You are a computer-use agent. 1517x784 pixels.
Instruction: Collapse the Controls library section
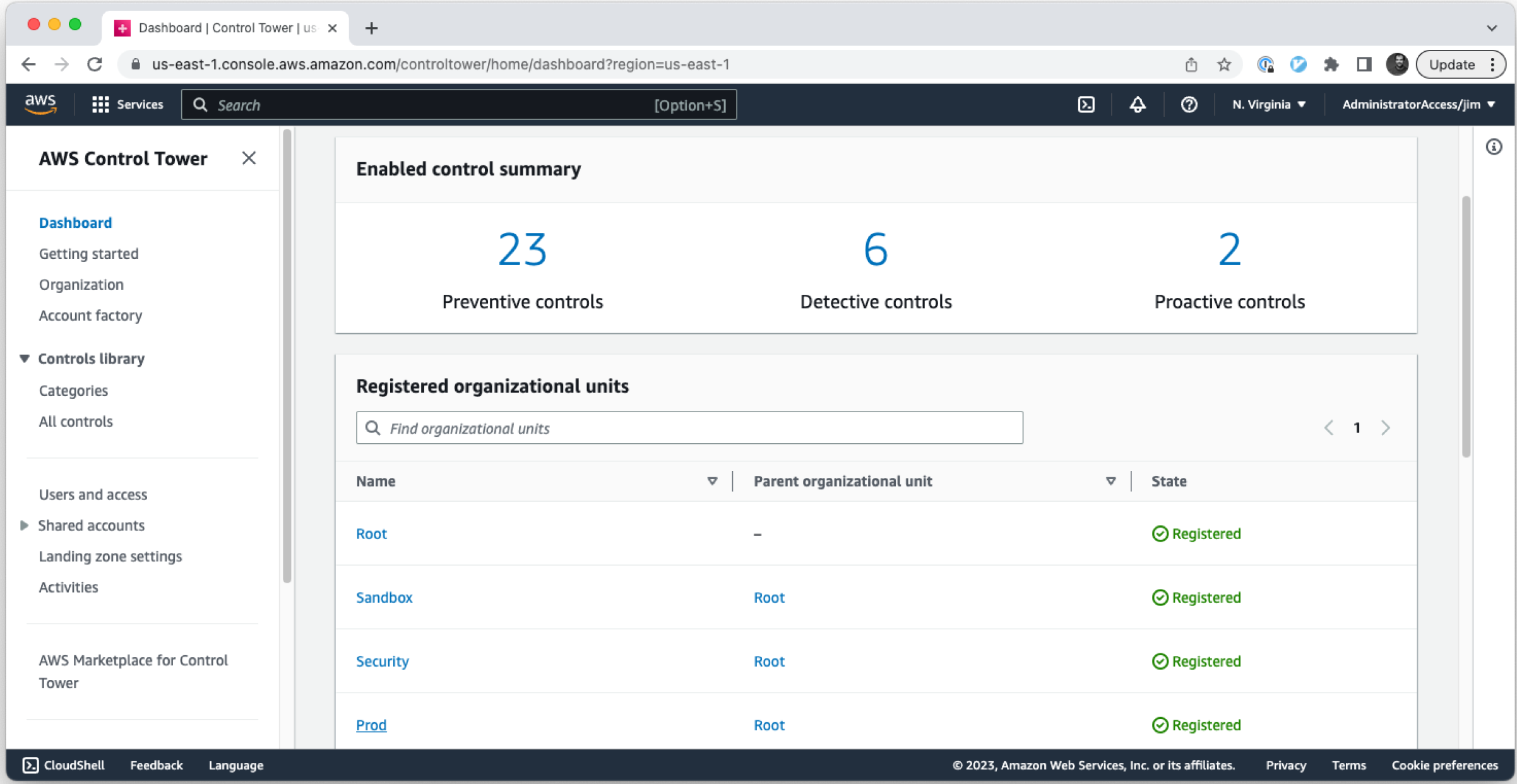[x=25, y=359]
